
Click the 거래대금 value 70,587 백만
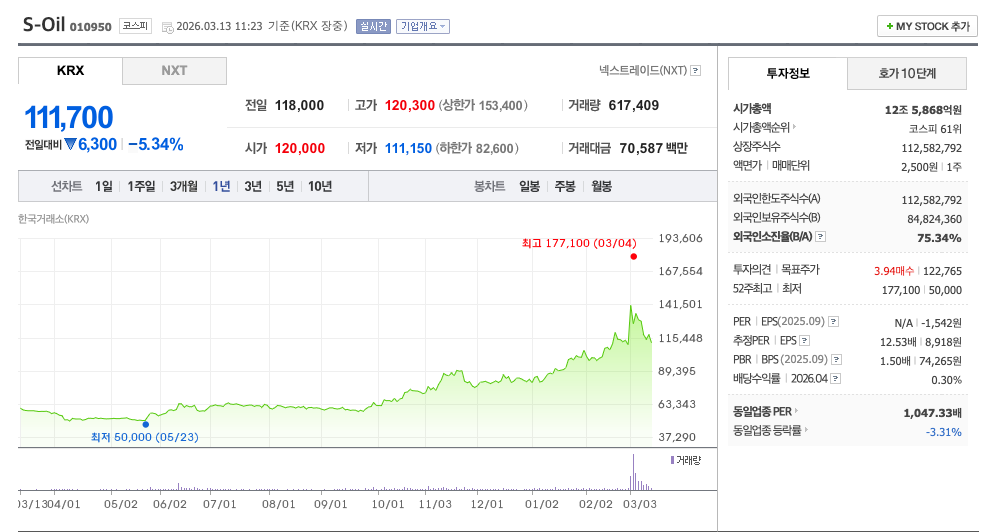tap(654, 148)
